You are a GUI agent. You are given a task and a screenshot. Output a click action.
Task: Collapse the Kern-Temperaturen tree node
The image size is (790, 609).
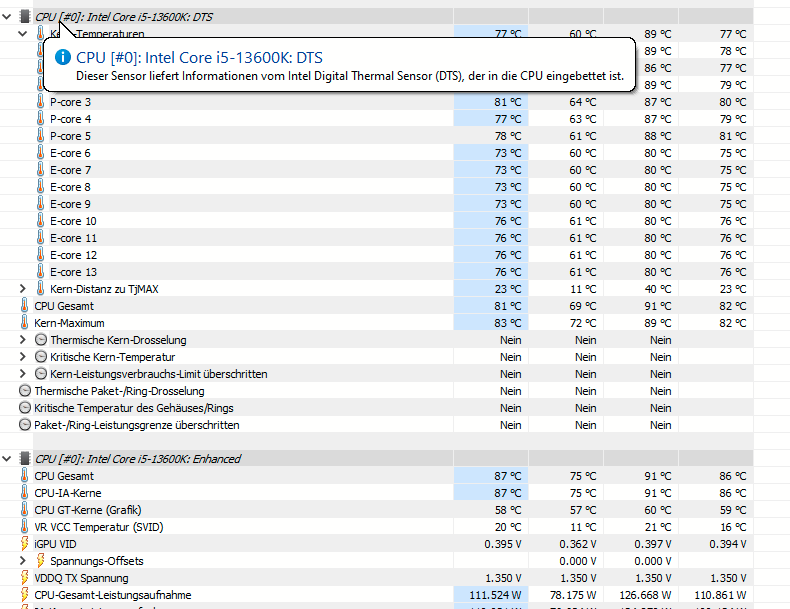[x=23, y=34]
